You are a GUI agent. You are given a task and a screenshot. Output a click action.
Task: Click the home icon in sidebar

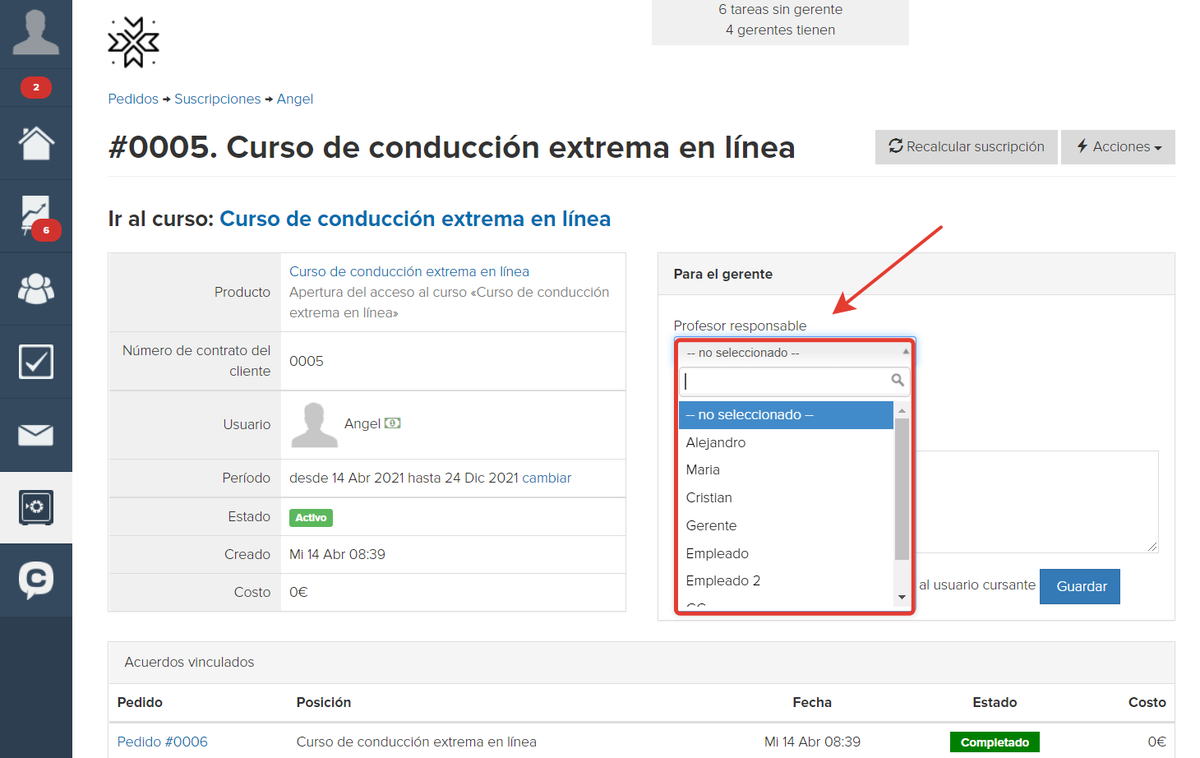click(x=36, y=143)
